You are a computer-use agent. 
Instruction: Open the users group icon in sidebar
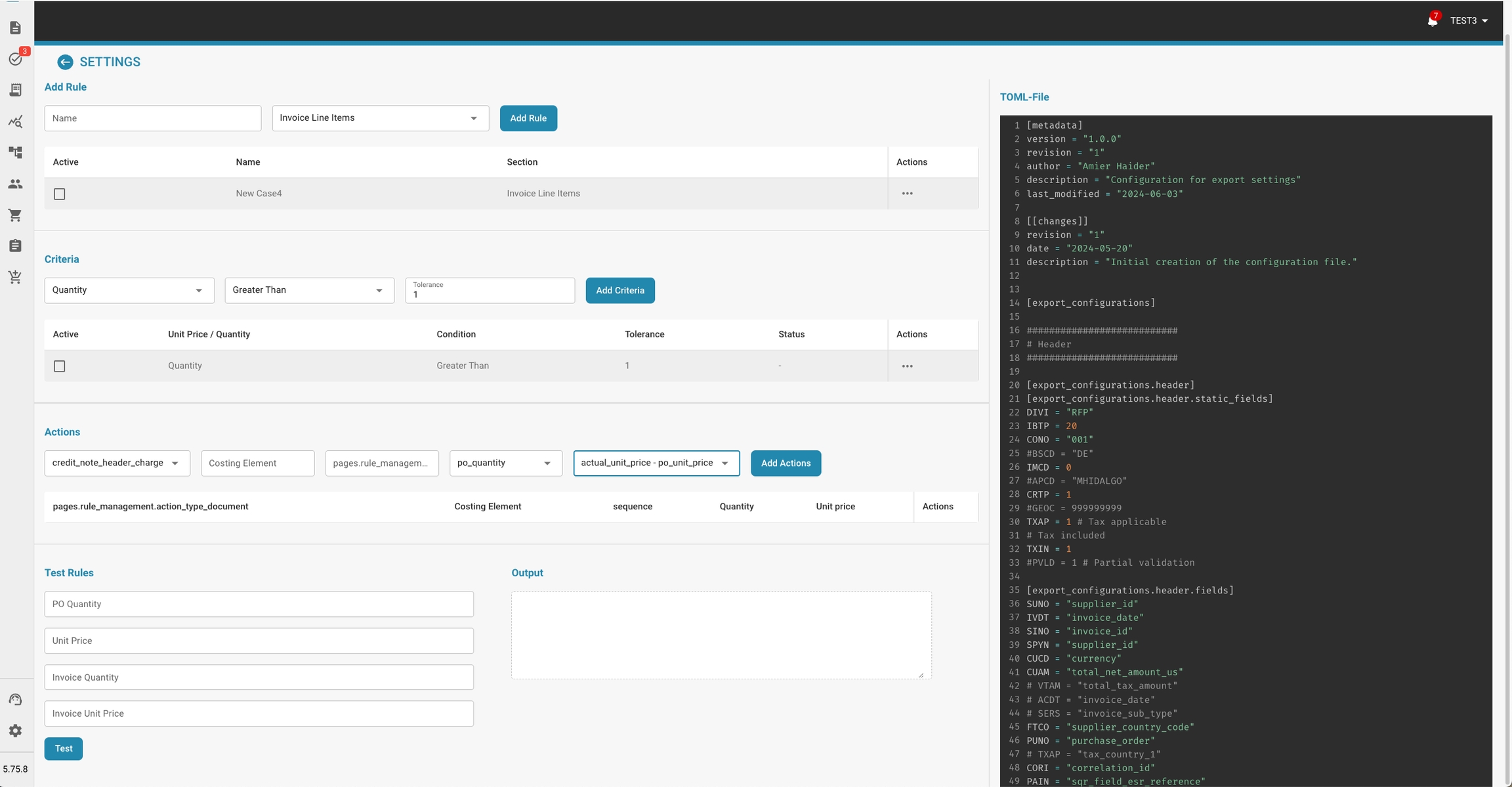pos(16,184)
